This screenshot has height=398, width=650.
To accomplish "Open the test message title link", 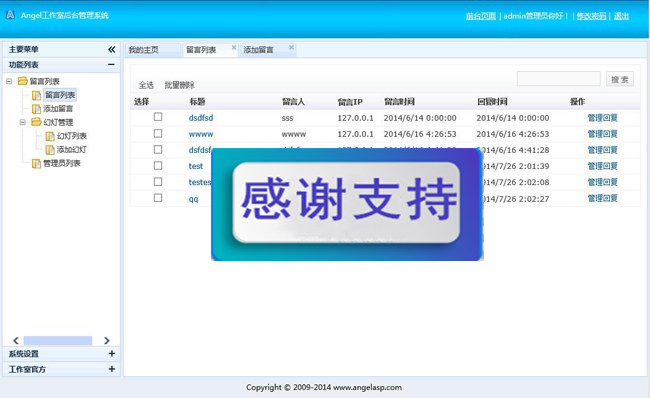I will [x=196, y=166].
